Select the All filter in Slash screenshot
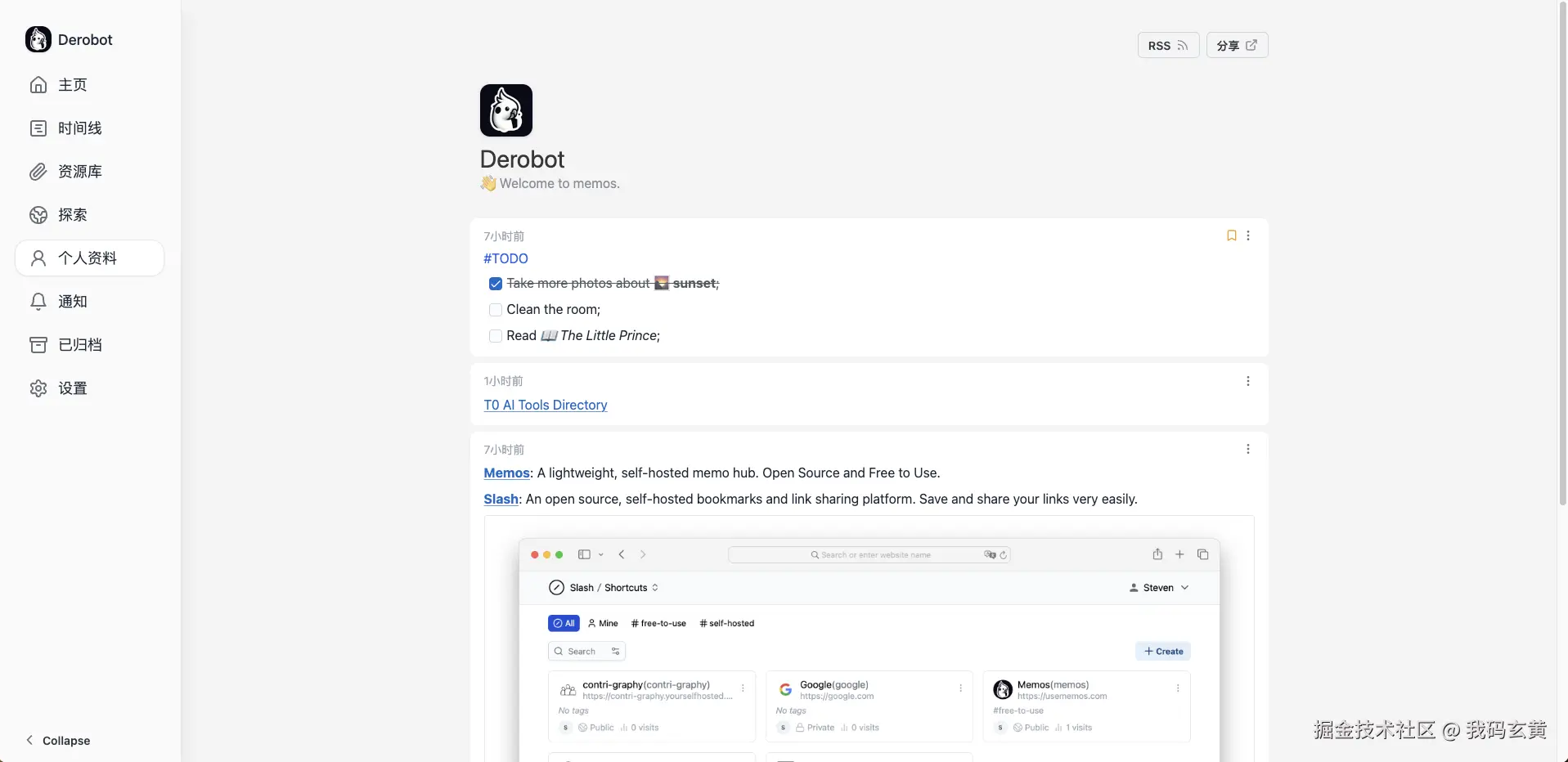The image size is (1568, 762). [564, 623]
